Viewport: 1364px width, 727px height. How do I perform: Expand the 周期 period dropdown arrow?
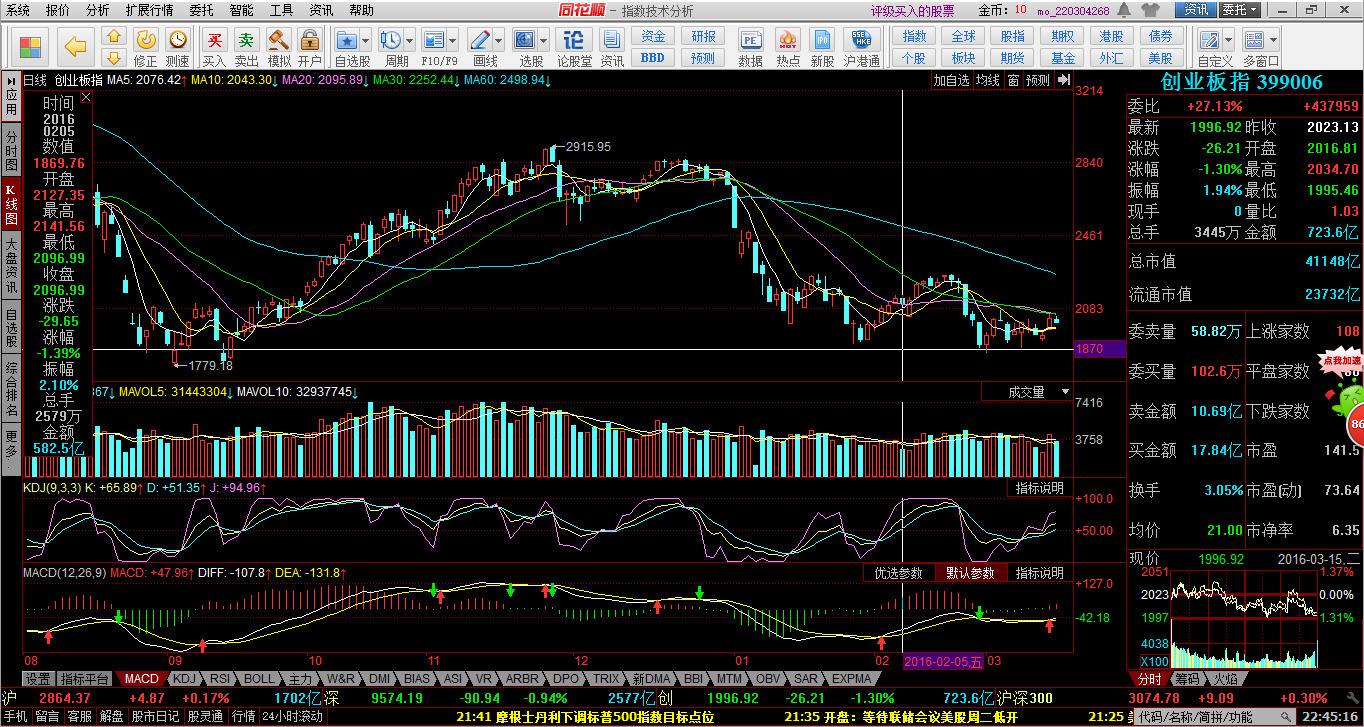point(409,41)
